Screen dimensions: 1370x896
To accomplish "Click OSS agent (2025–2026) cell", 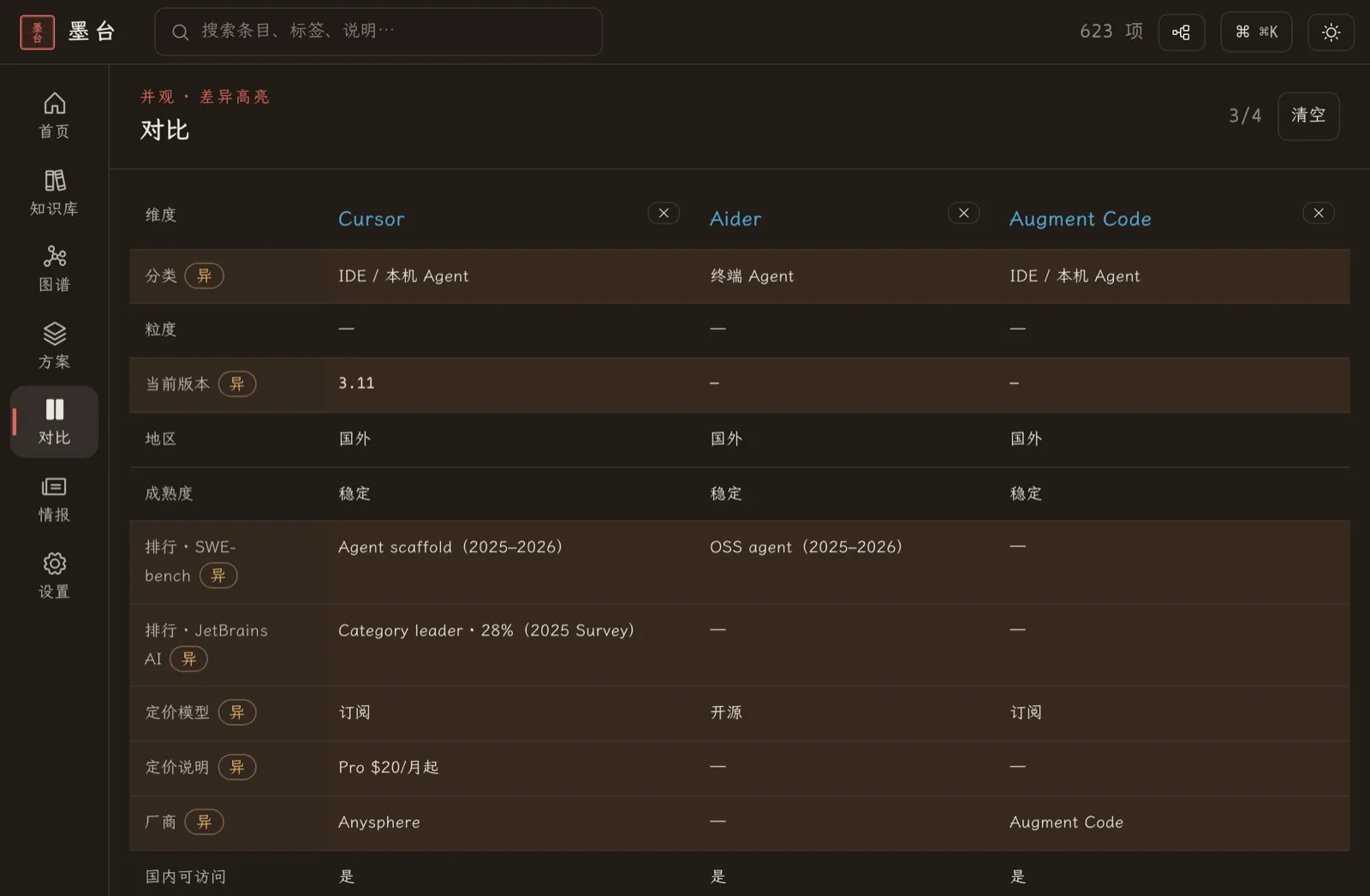I will pyautogui.click(x=806, y=547).
